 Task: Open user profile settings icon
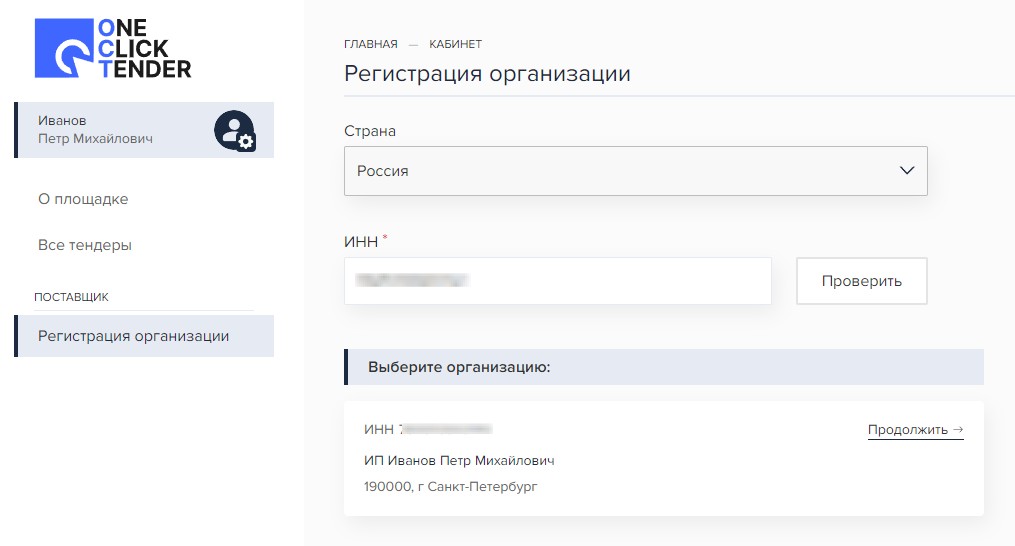tap(235, 130)
